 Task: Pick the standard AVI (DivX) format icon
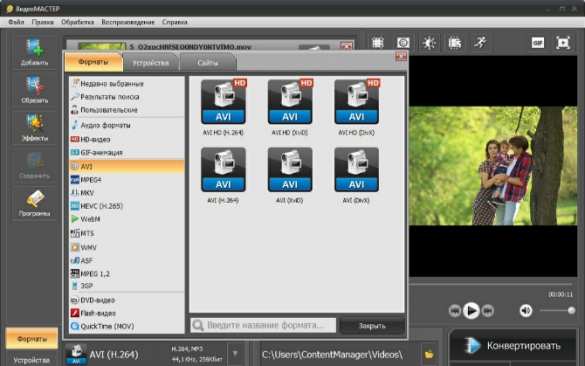coord(357,170)
